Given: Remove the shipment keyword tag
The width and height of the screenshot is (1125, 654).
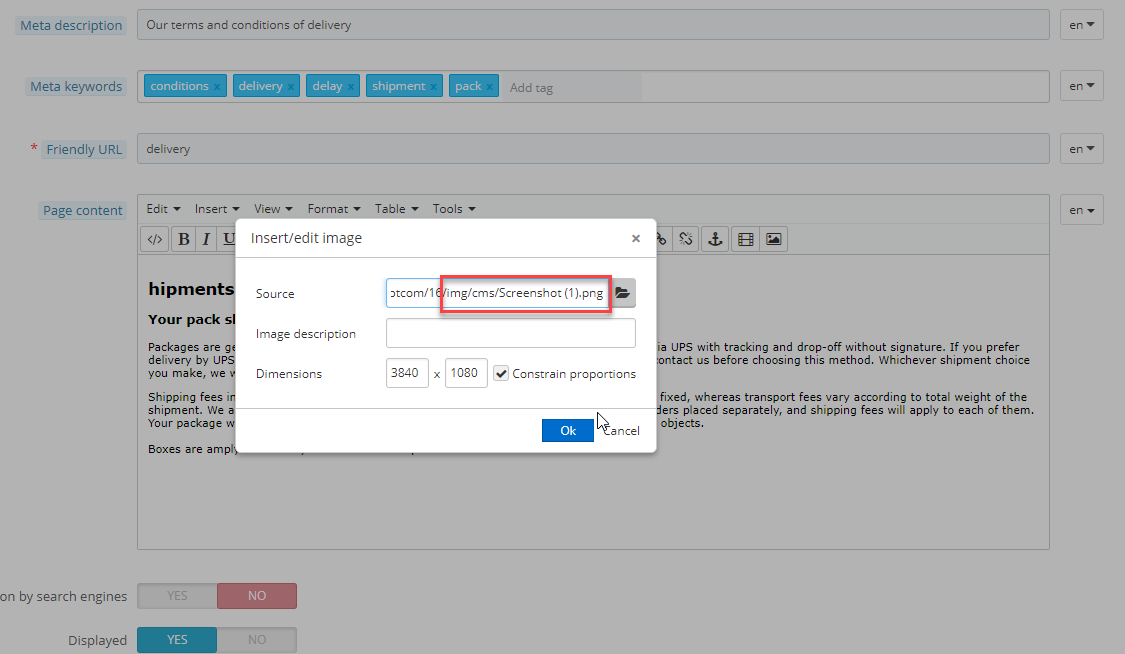Looking at the screenshot, I should tap(433, 87).
